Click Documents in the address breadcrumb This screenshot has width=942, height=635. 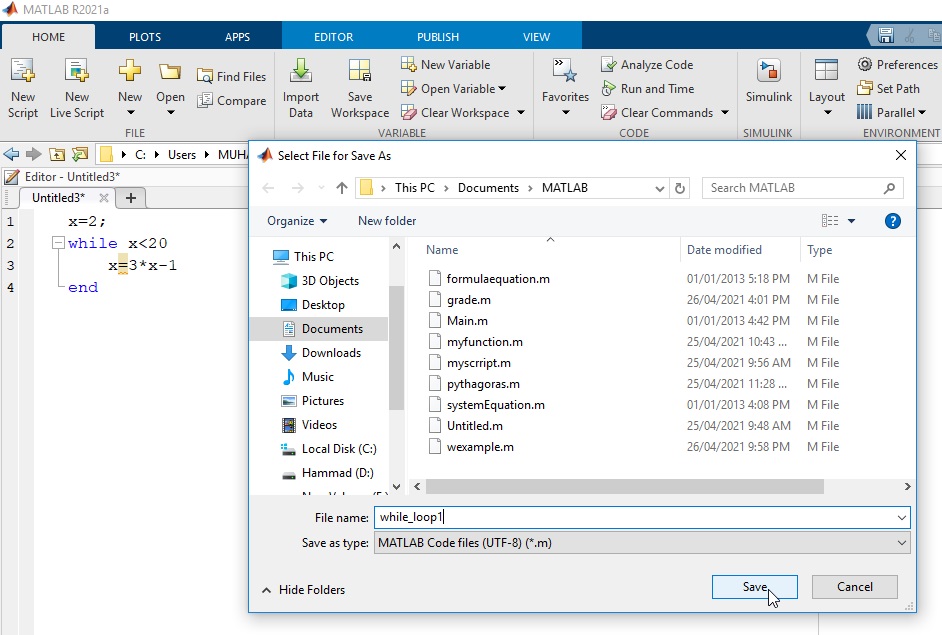[488, 188]
